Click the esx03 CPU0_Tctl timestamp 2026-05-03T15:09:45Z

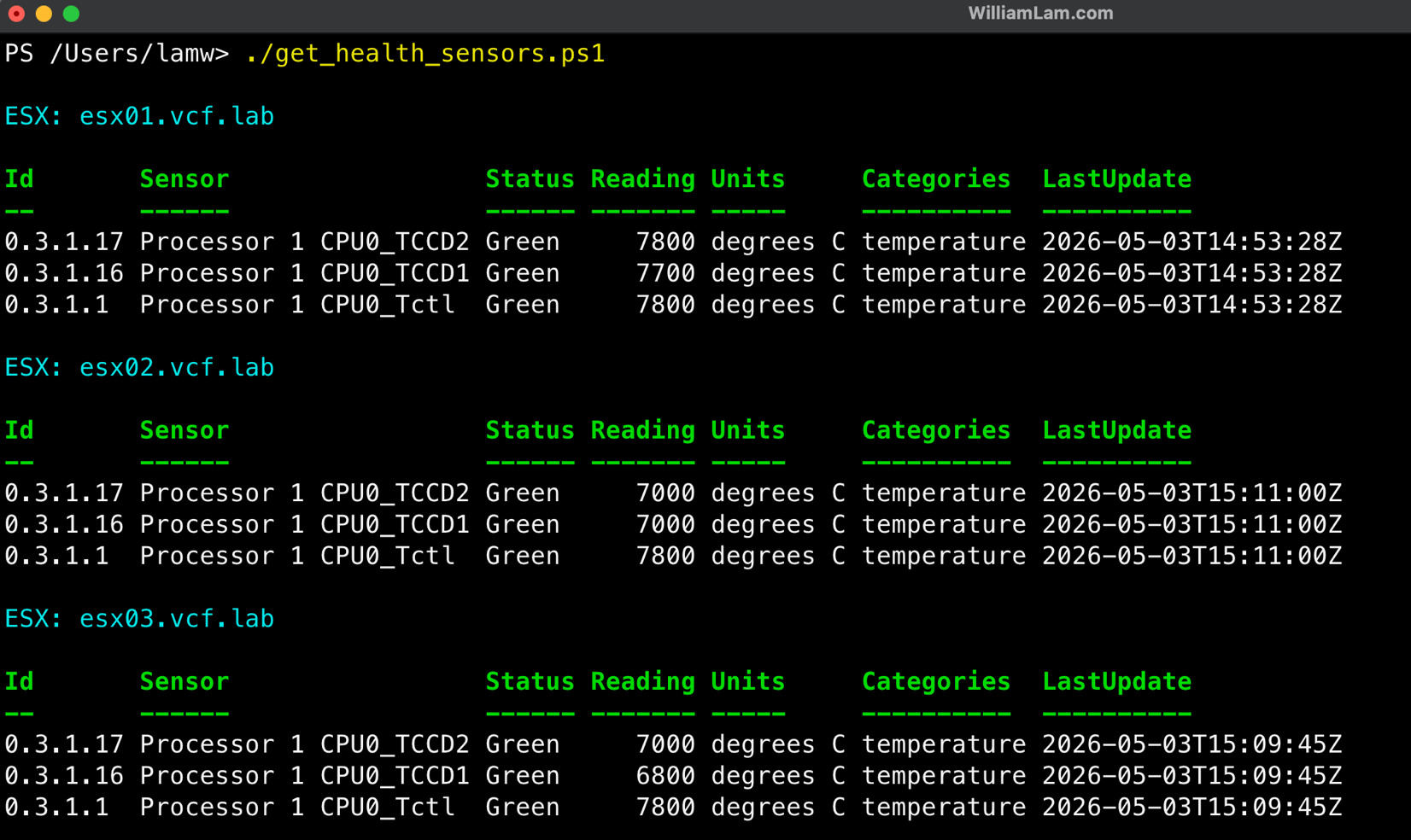coord(1191,808)
